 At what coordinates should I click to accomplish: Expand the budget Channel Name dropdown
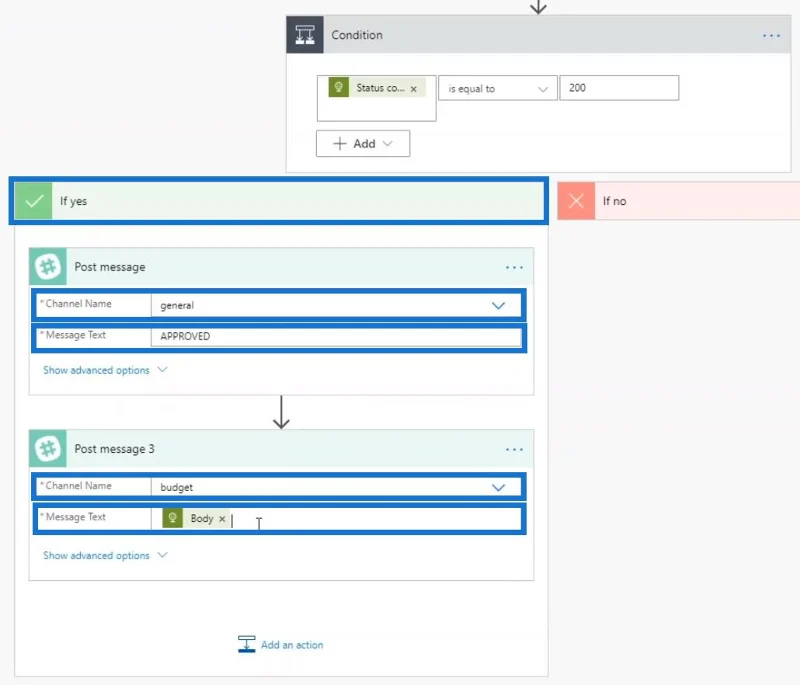(x=498, y=488)
